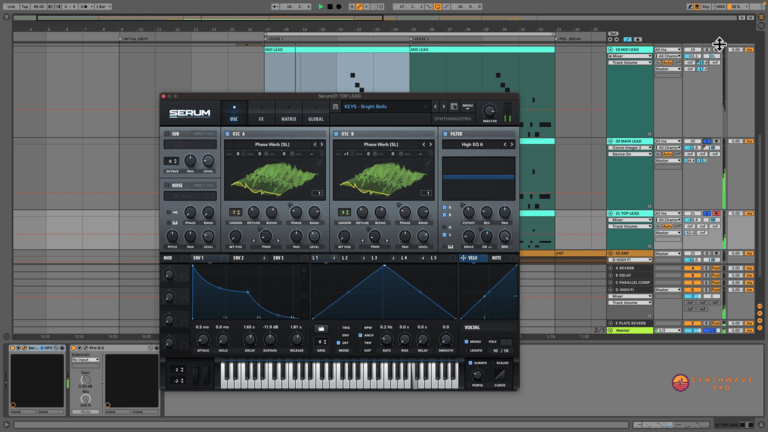Screen dimensions: 768x432
Task: Enable the SUB oscillator
Action: (x=167, y=134)
